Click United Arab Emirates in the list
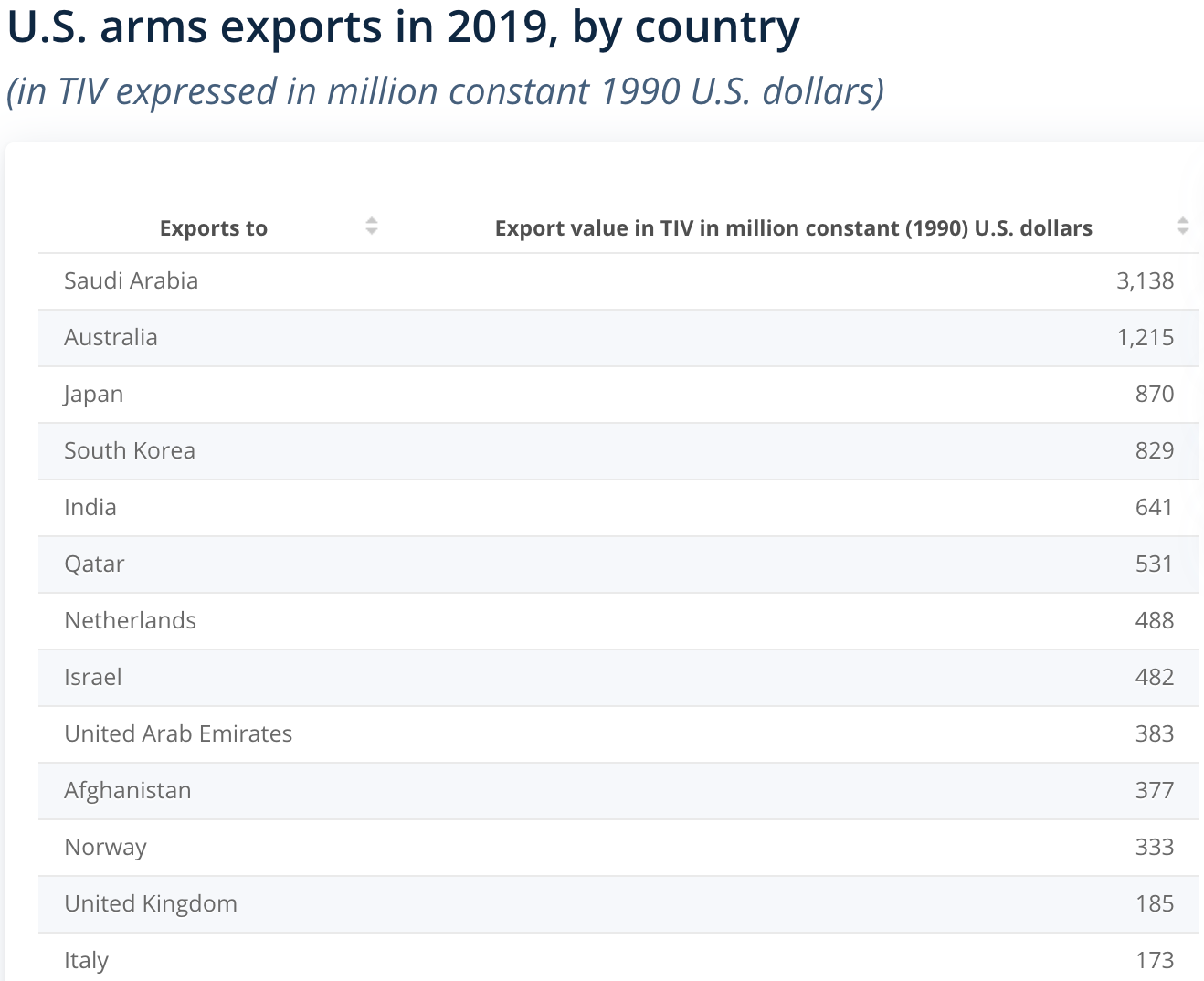 click(178, 733)
